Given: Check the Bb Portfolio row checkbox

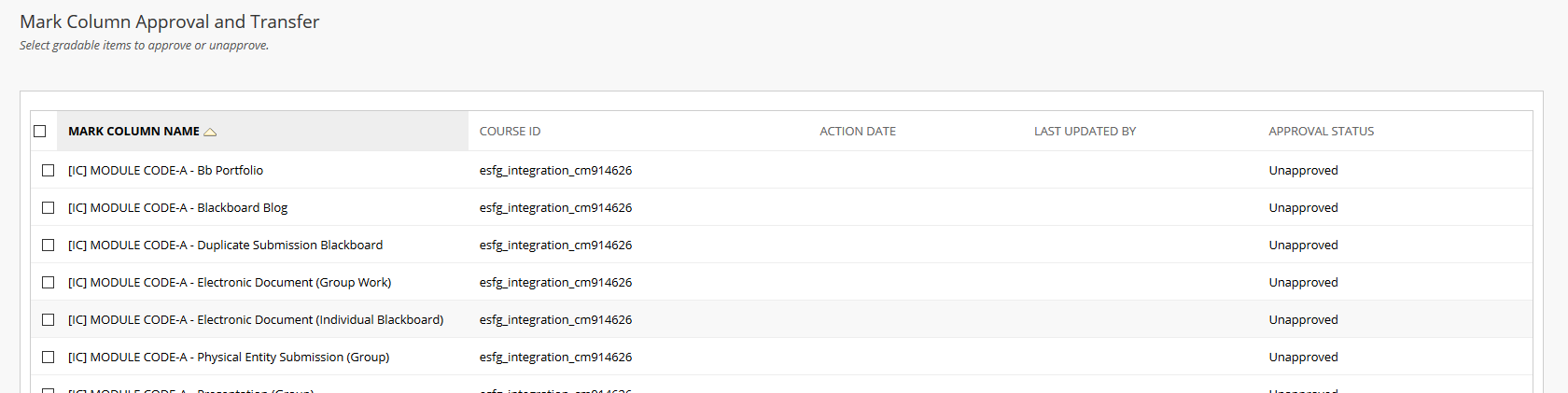Looking at the screenshot, I should point(49,171).
